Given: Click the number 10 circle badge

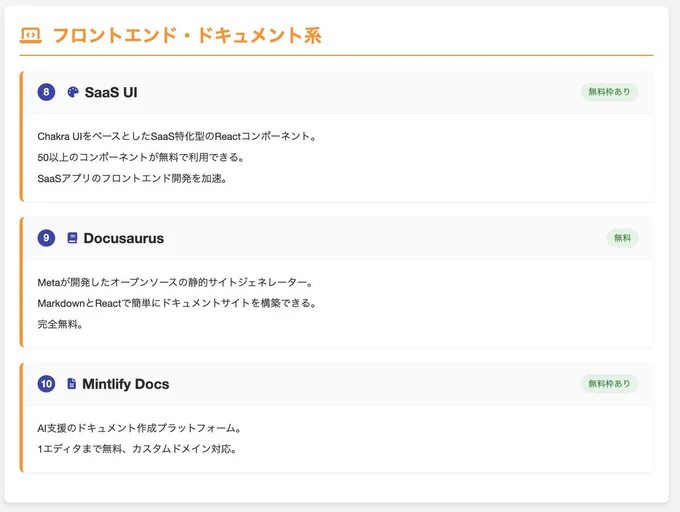Looking at the screenshot, I should 46,384.
